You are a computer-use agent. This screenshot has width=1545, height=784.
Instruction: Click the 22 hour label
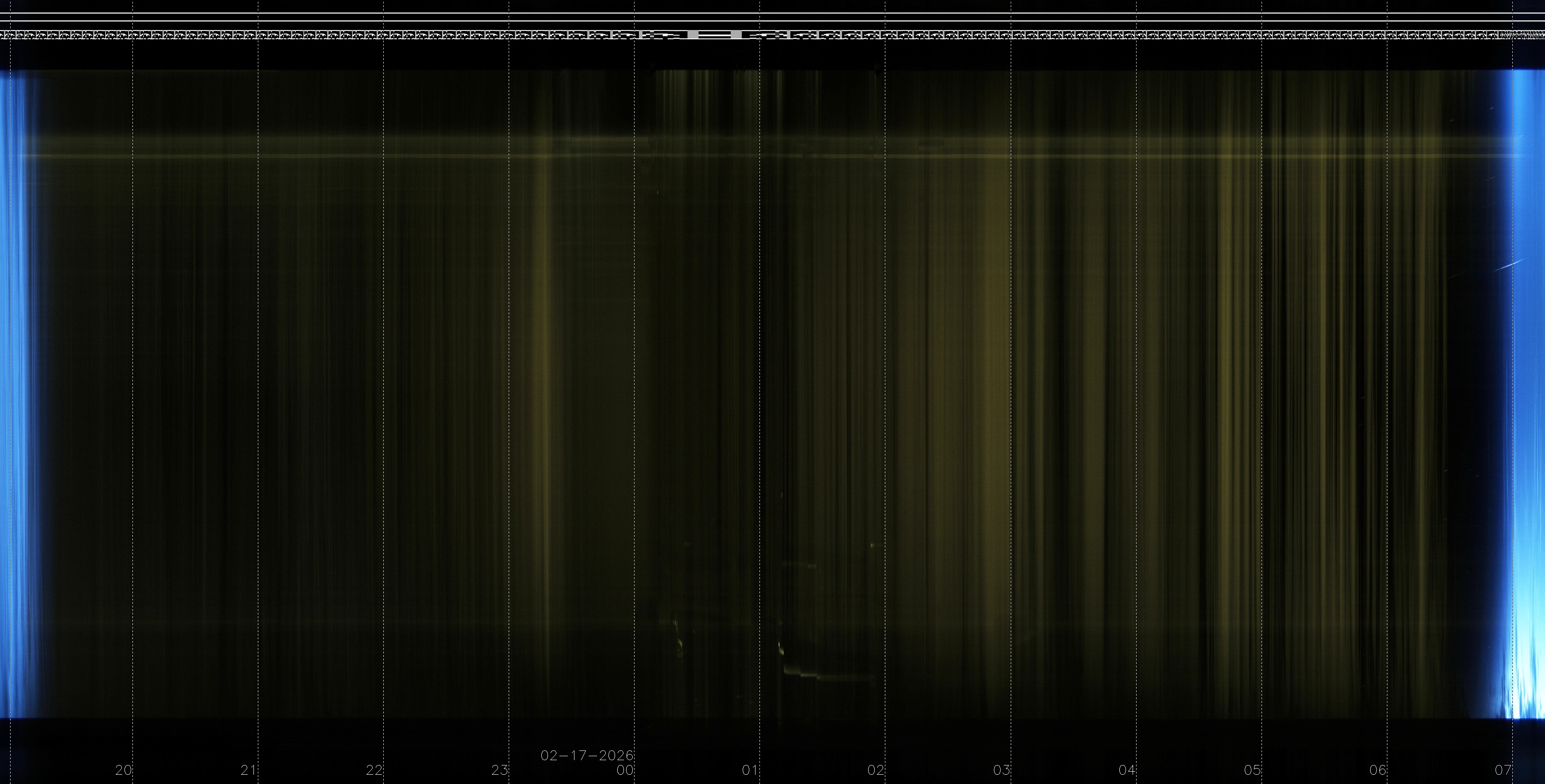[x=374, y=770]
